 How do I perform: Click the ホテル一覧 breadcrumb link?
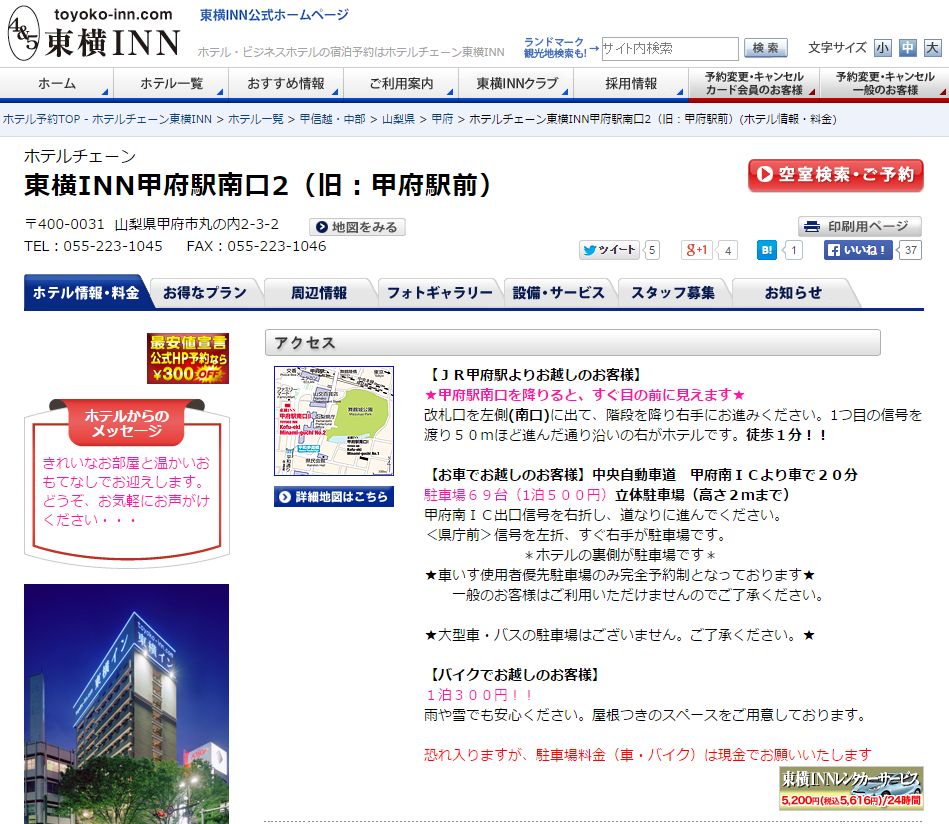(255, 119)
